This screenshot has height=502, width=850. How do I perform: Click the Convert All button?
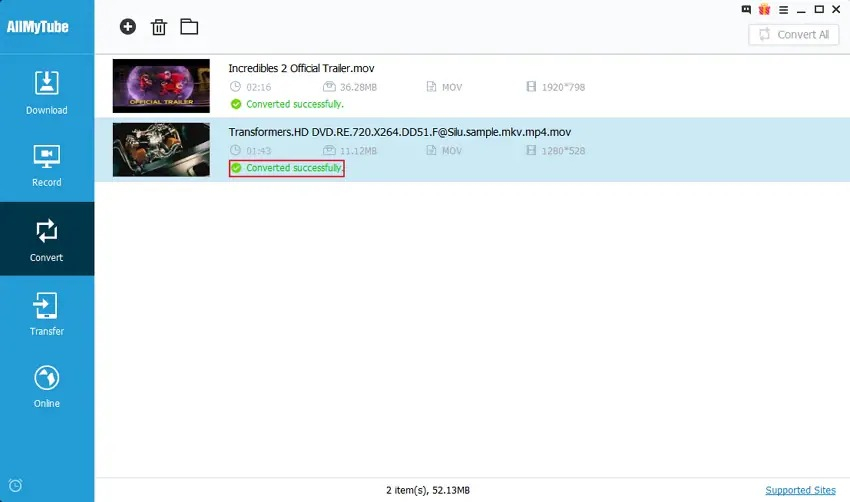tap(794, 35)
